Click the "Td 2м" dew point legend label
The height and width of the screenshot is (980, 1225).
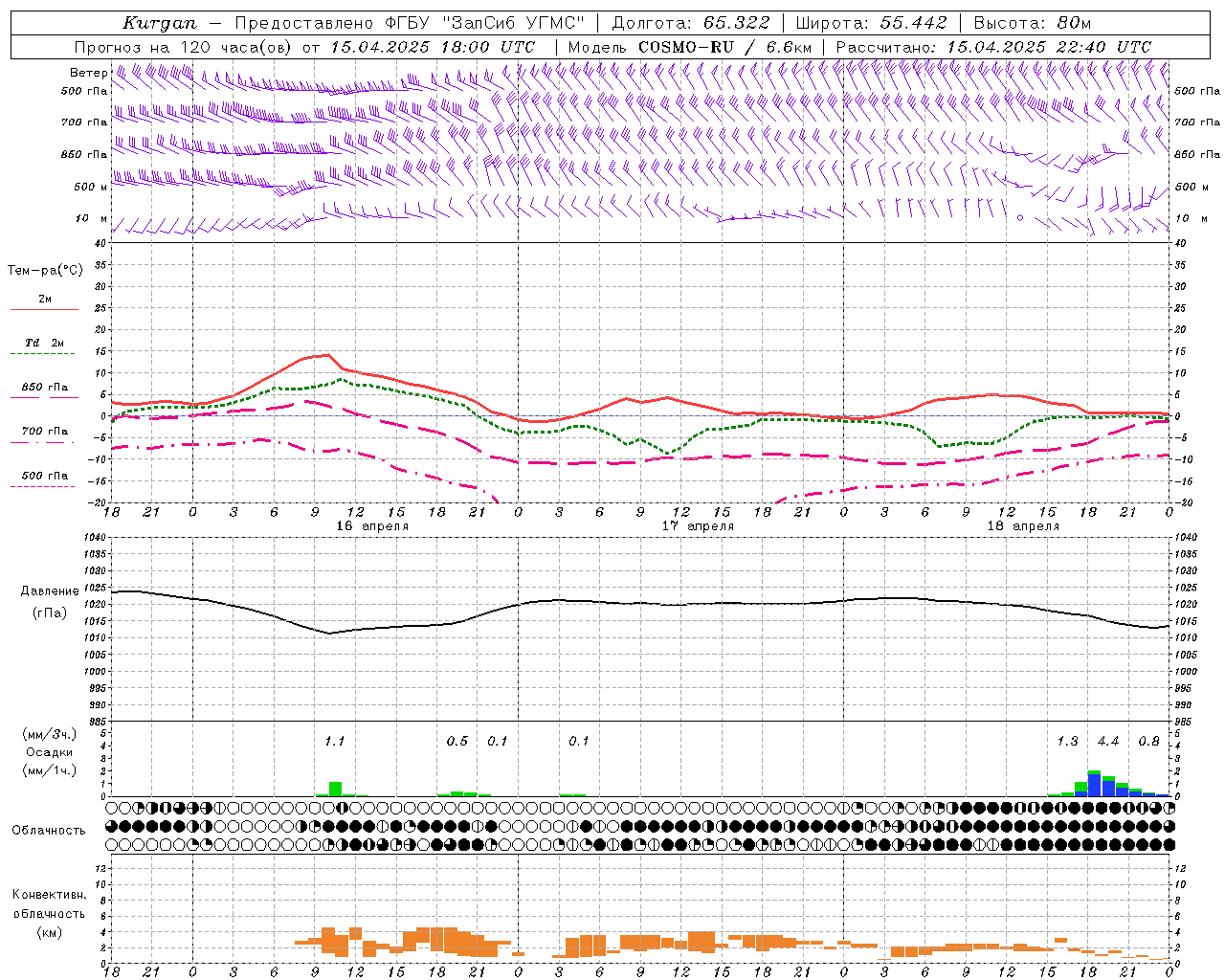click(x=45, y=343)
